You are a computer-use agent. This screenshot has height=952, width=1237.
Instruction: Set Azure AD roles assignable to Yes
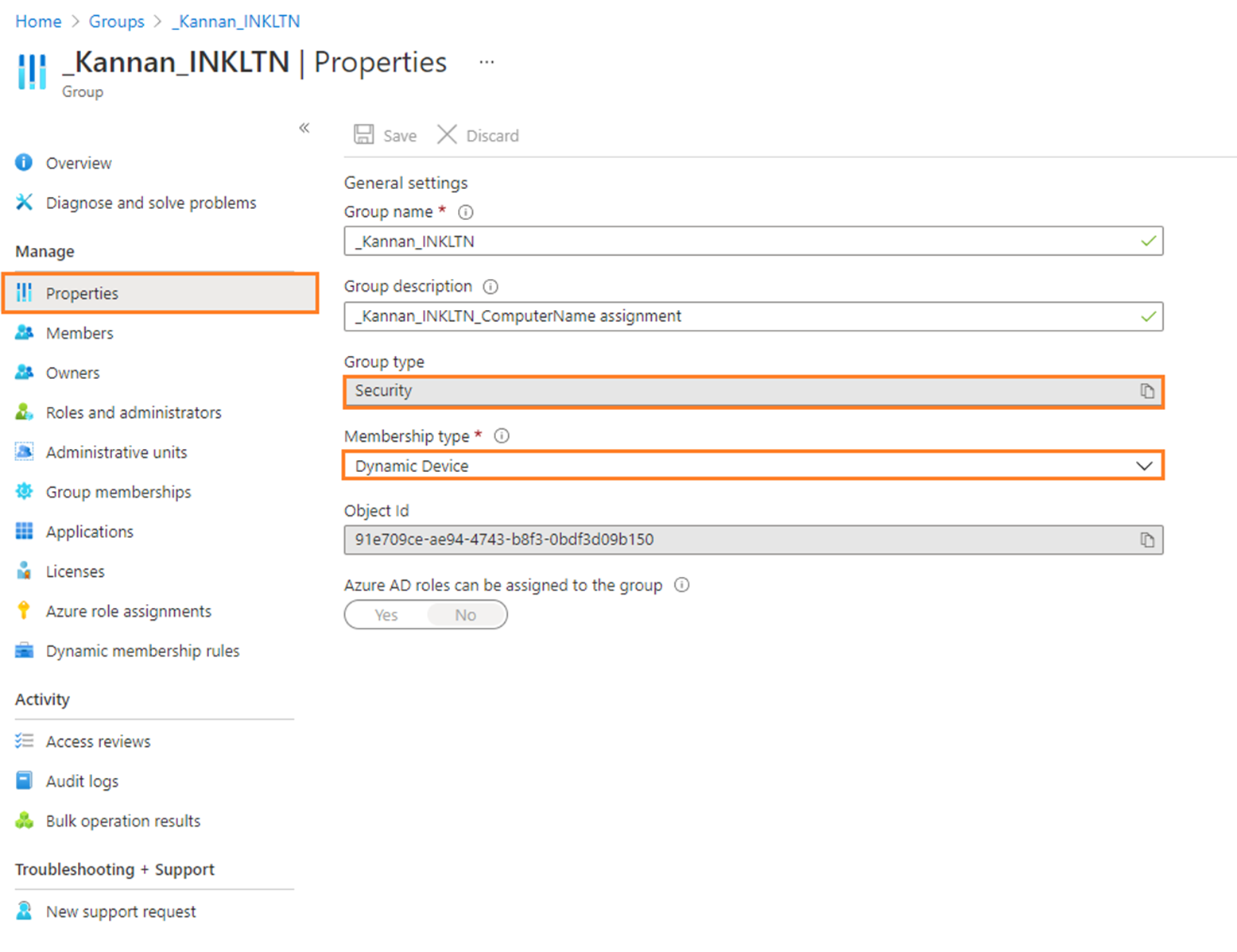(x=385, y=614)
